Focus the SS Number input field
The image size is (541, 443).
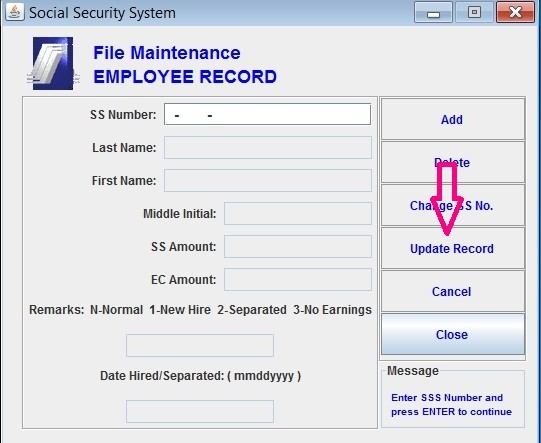268,114
